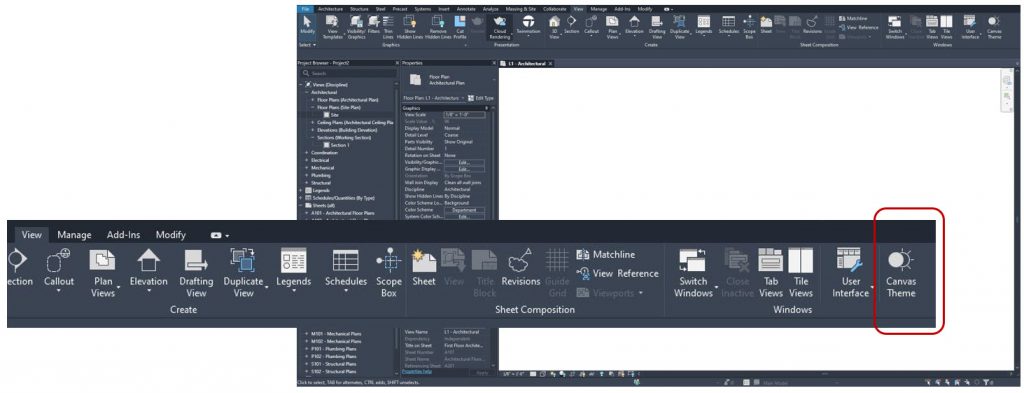Toggle Thin Lines in the Graphics panel
1024x393 pixels.
tap(388, 27)
